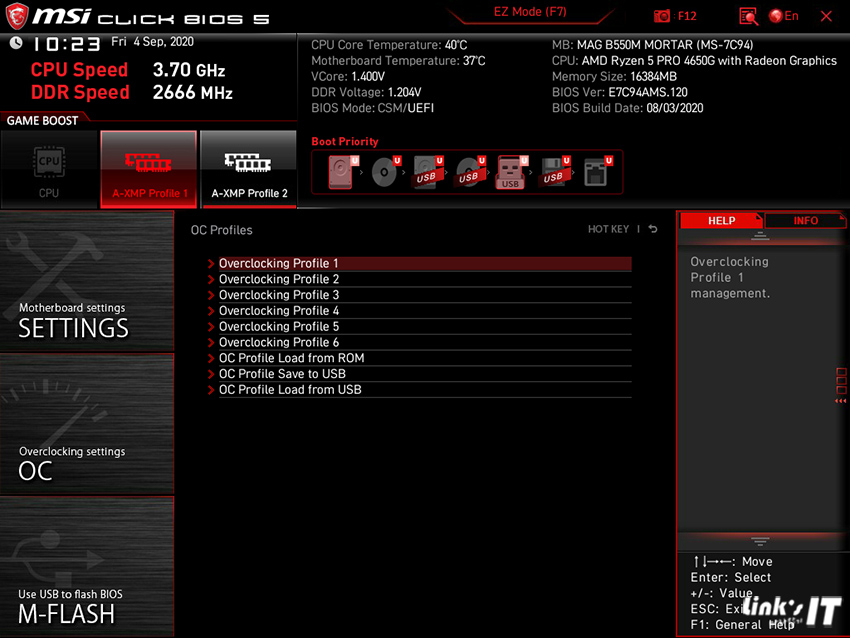Switch to the HELP tab
850x638 pixels.
[721, 221]
